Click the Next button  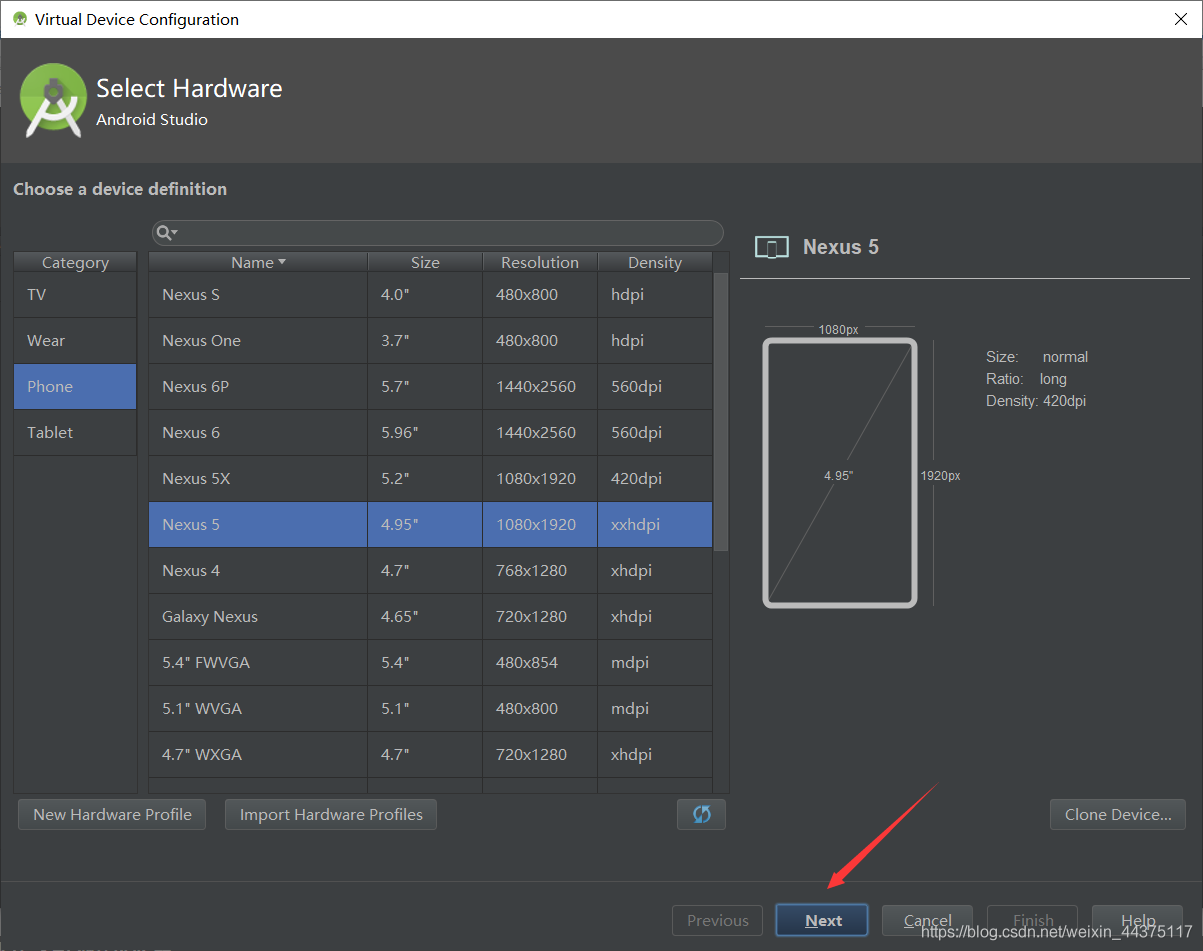[x=822, y=920]
